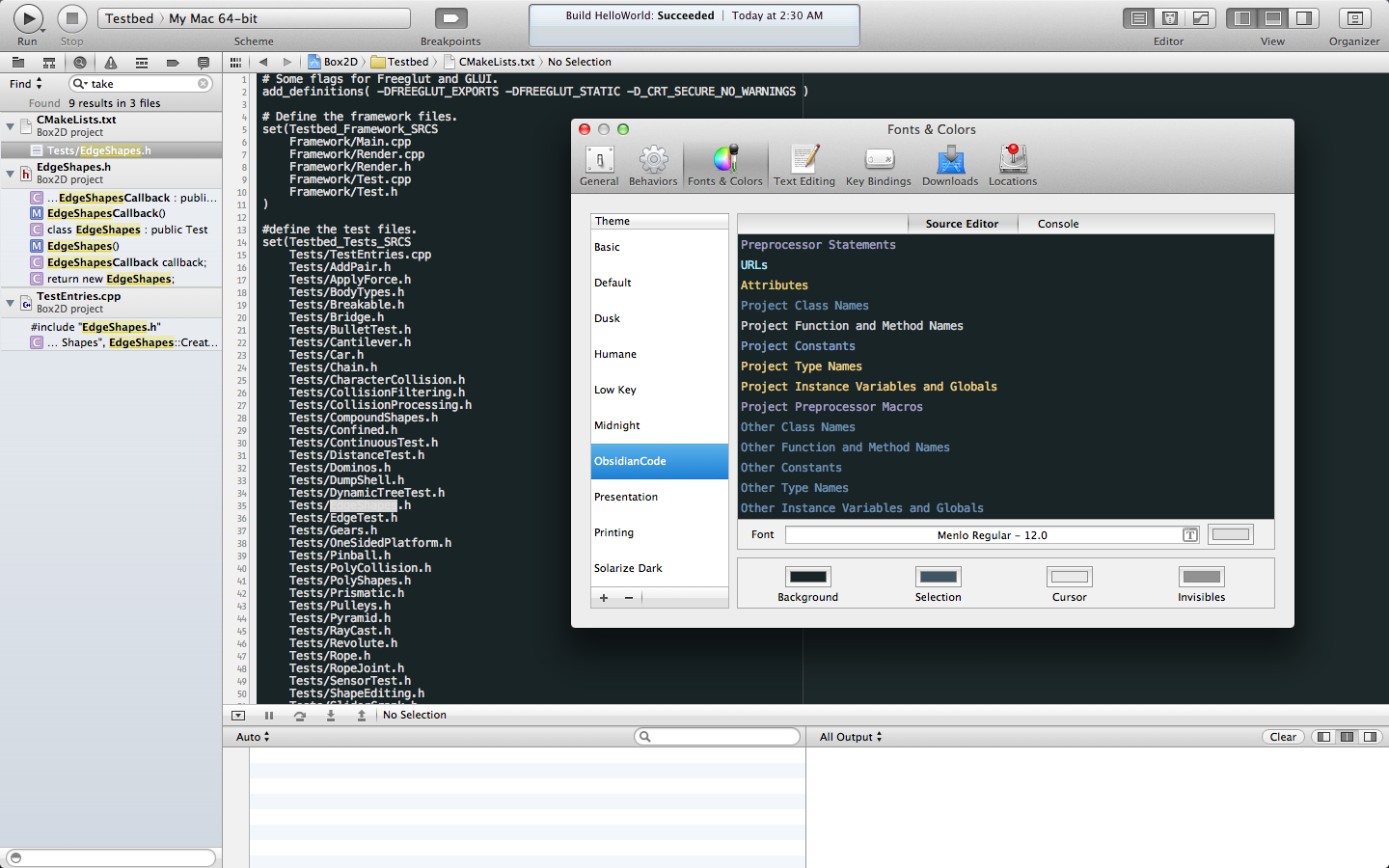Open the related files grid menu
This screenshot has width=1389, height=868.
pos(235,62)
